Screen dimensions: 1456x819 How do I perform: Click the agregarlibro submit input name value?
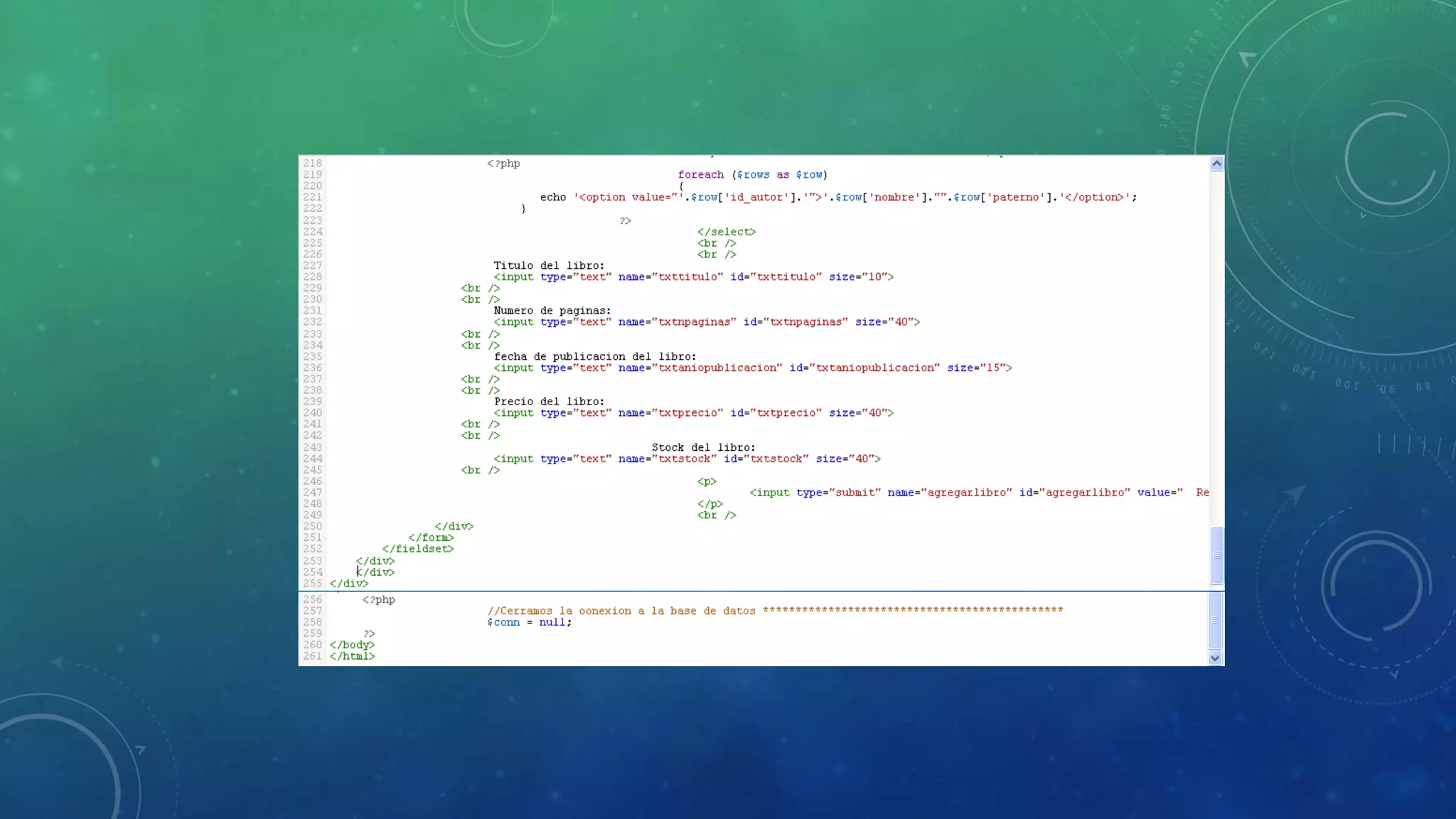[x=967, y=493]
